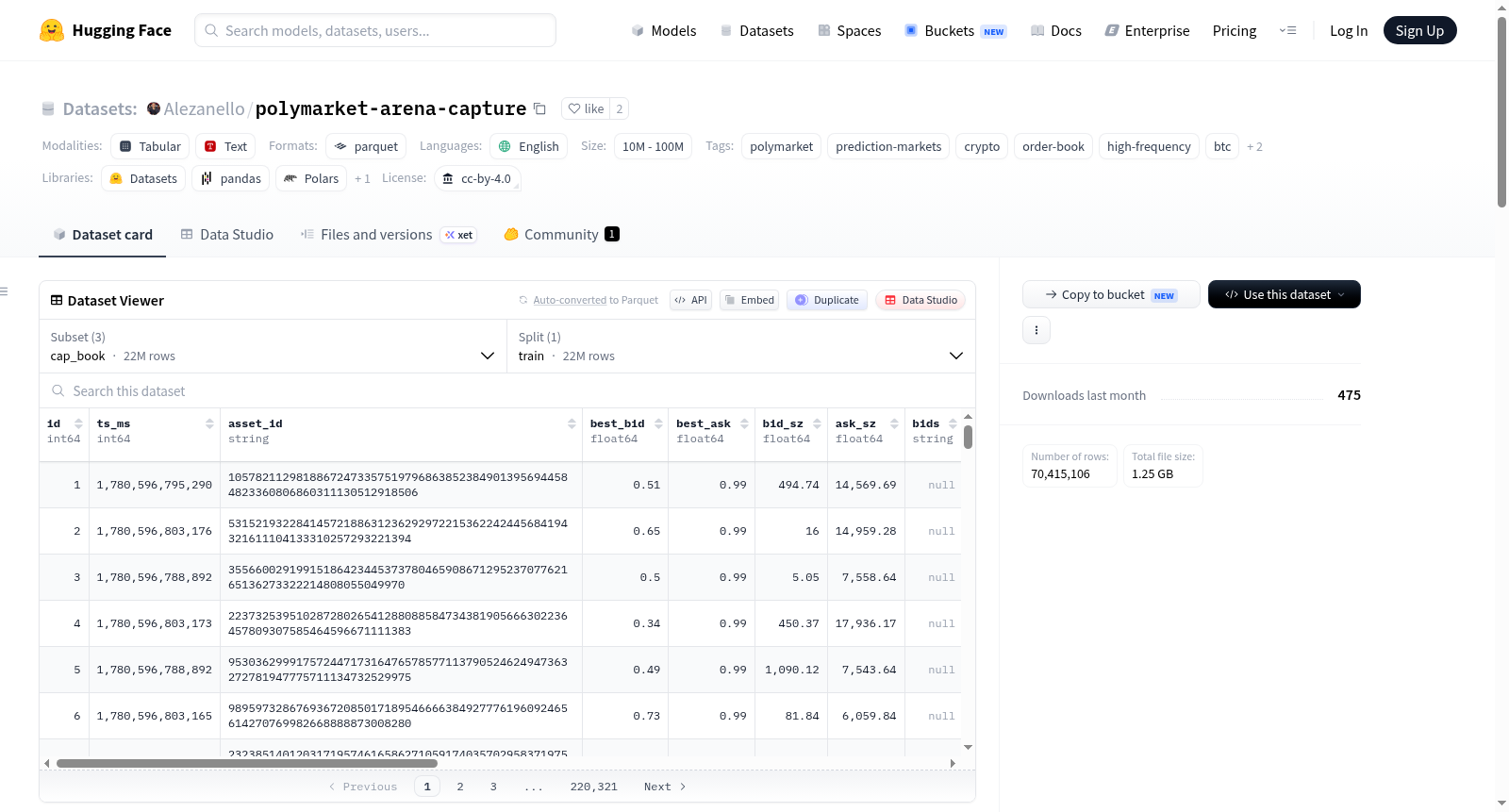Sort by the asset_id column
The width and height of the screenshot is (1509, 812).
tap(572, 423)
